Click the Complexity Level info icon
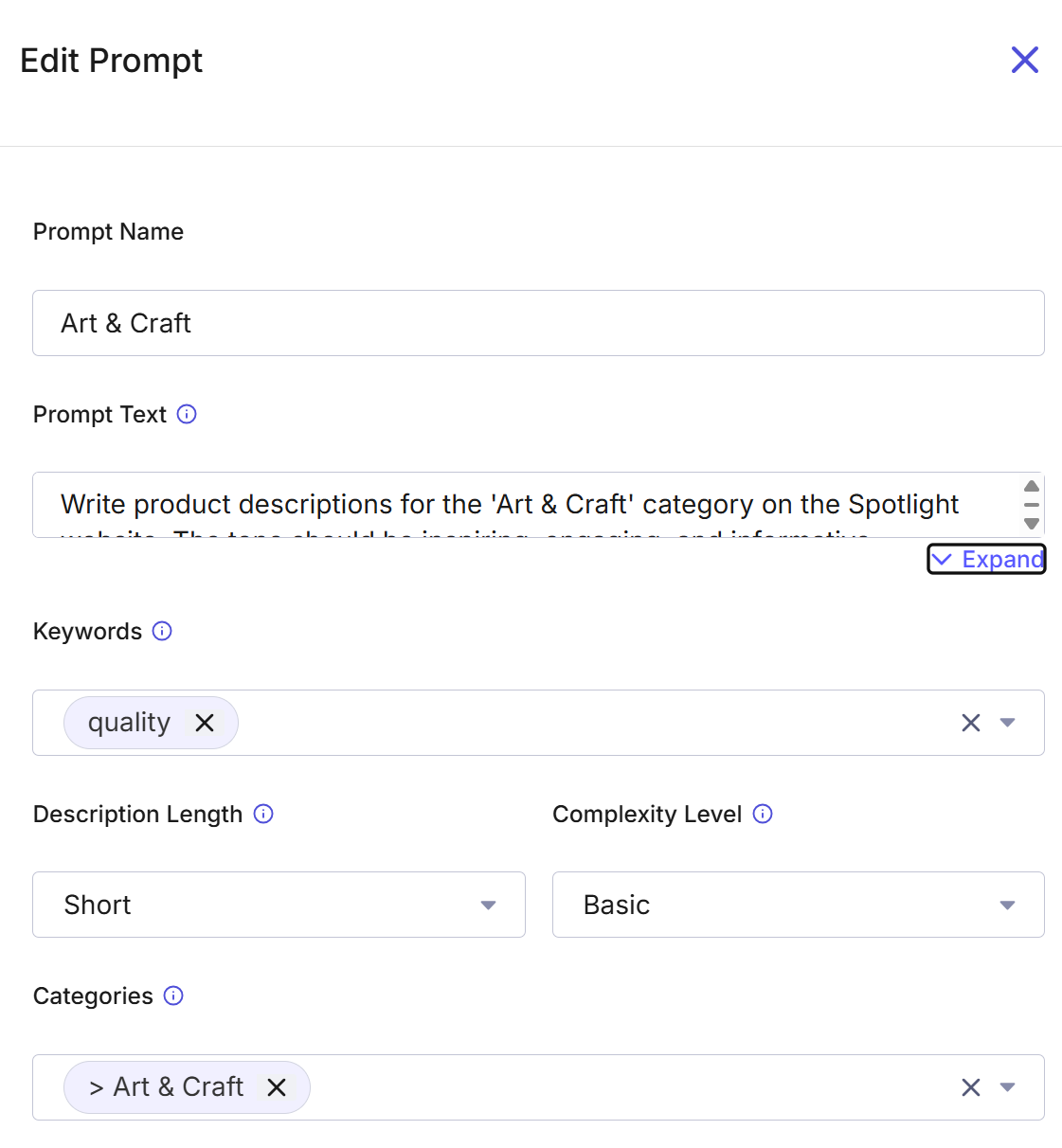This screenshot has height=1148, width=1062. [763, 814]
